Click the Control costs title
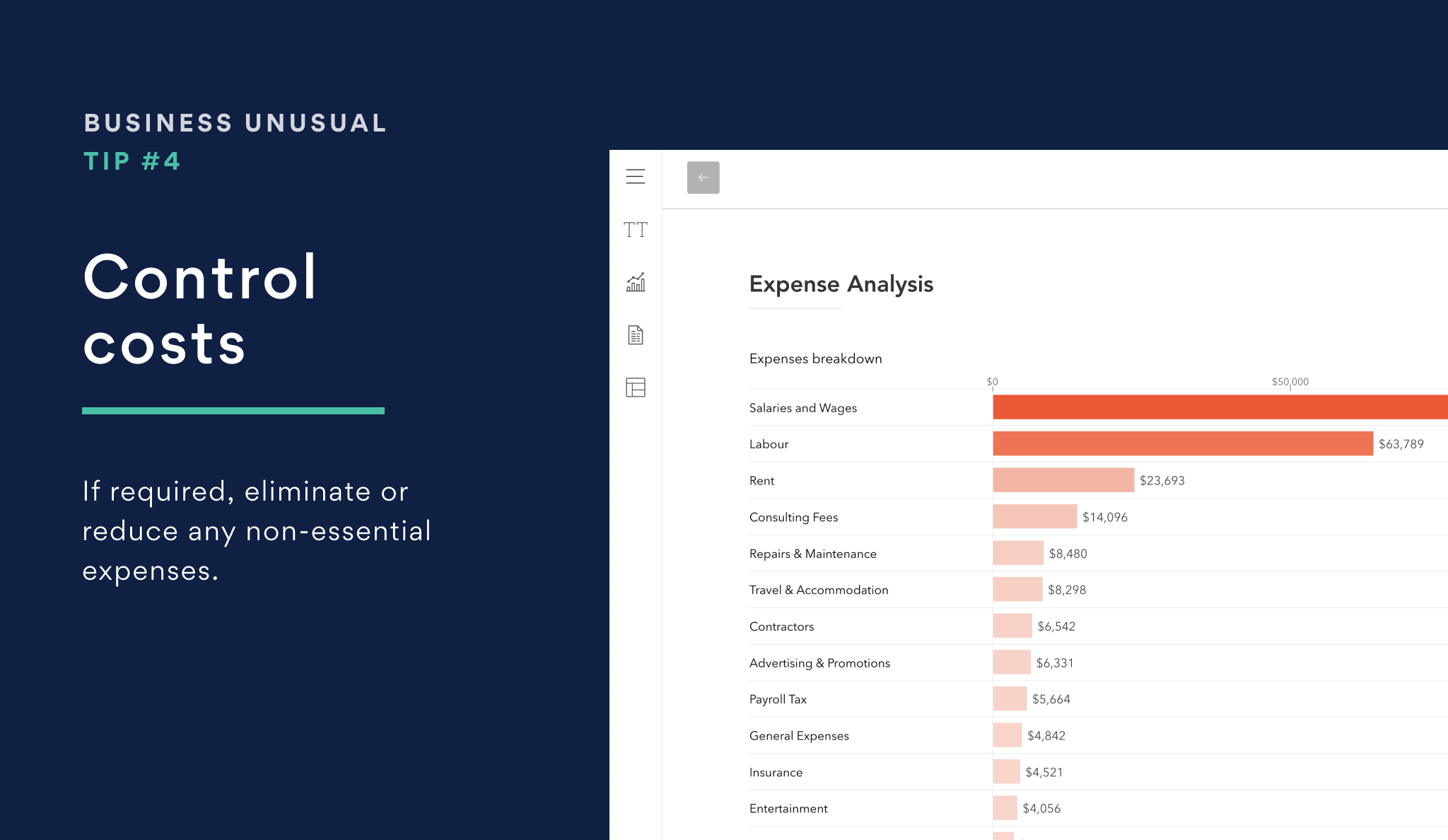Viewport: 1448px width, 840px height. pyautogui.click(x=200, y=309)
